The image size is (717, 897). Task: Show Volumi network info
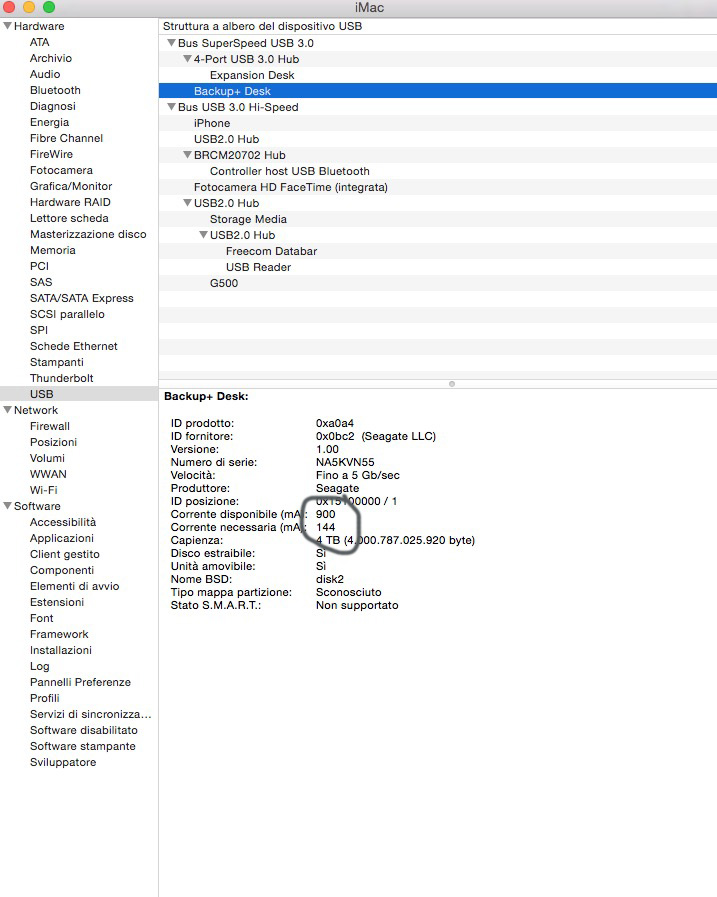pyautogui.click(x=47, y=458)
